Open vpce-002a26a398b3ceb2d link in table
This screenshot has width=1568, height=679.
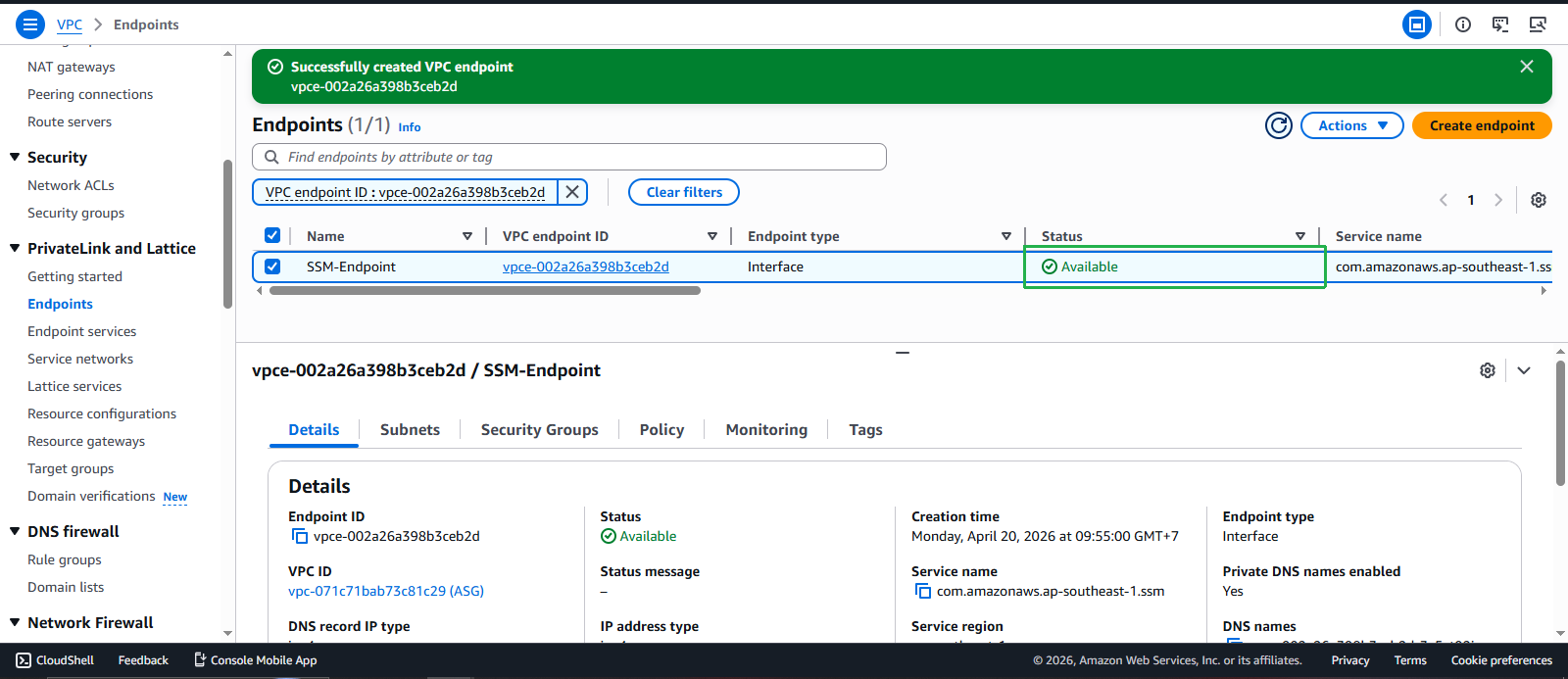pos(586,267)
